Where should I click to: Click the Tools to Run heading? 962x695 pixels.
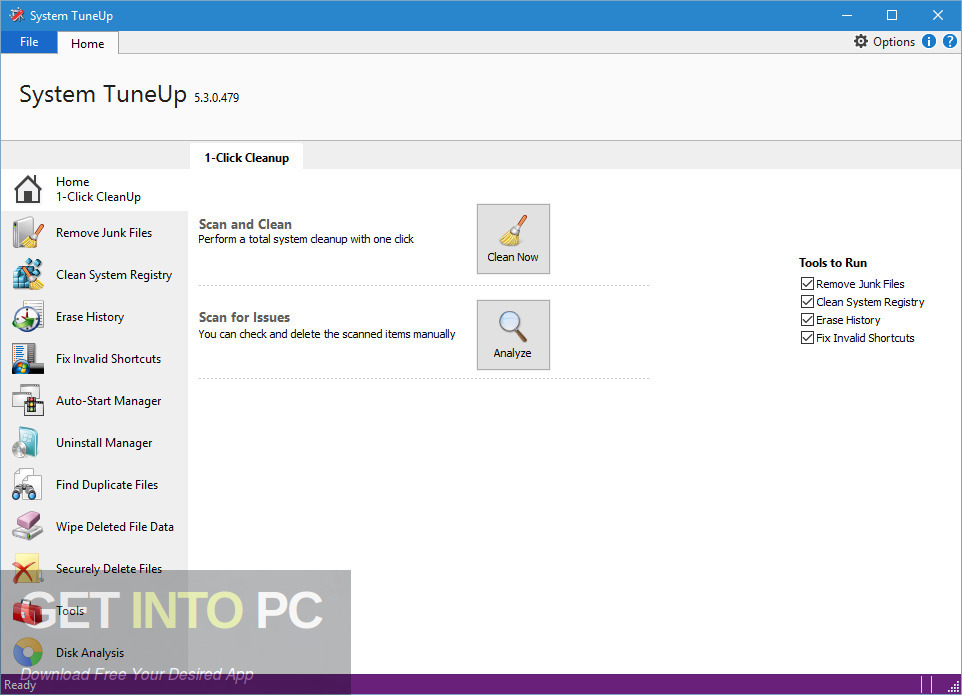833,263
